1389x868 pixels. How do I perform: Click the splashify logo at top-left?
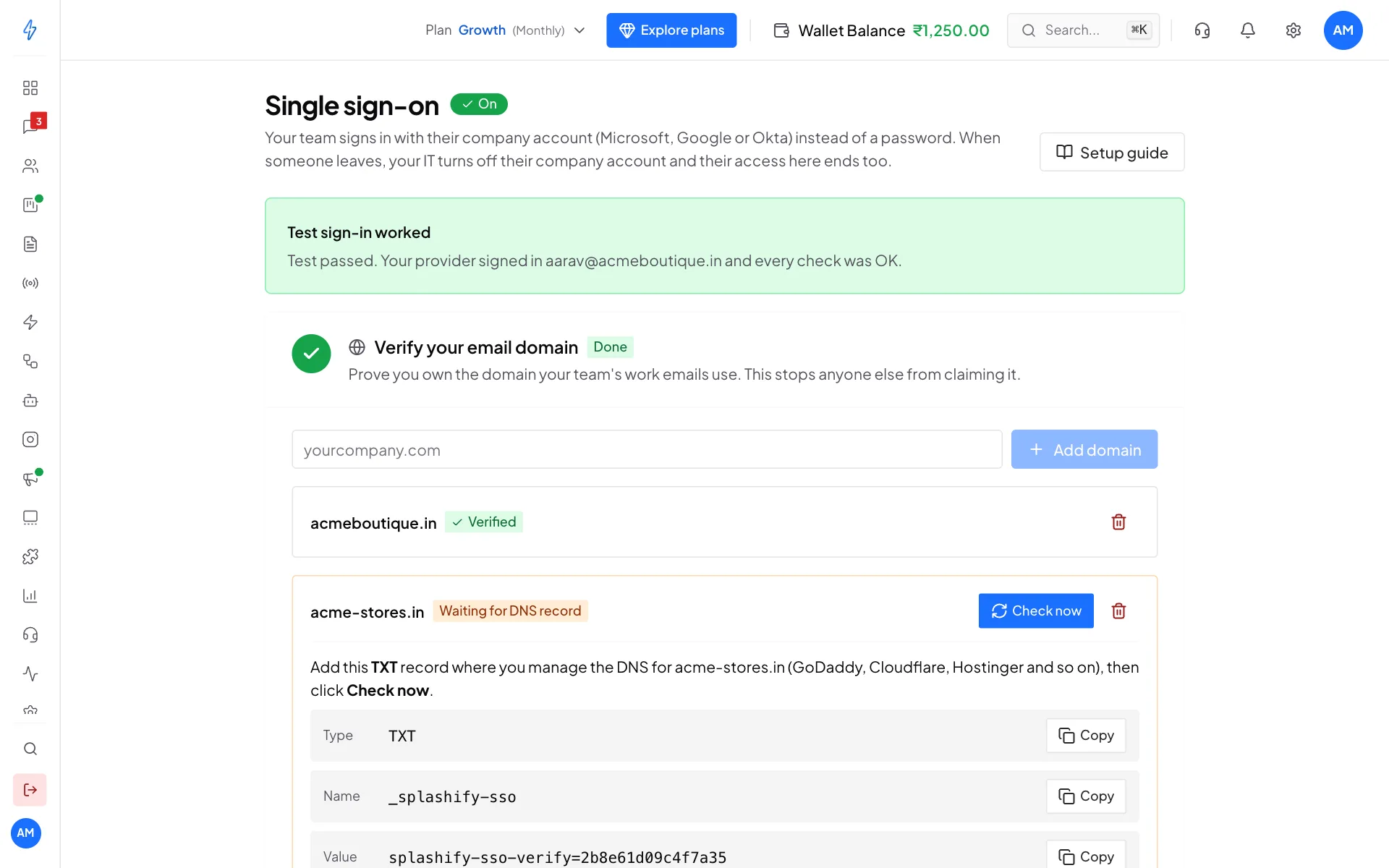click(30, 30)
